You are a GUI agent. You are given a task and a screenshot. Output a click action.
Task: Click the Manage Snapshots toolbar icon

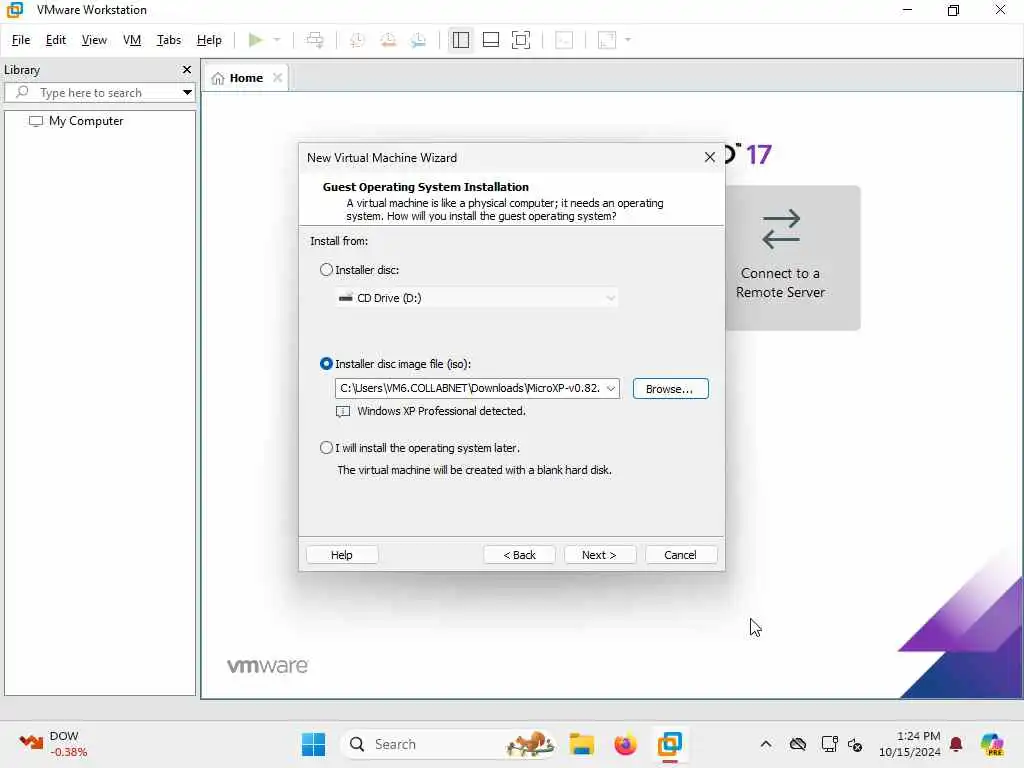click(419, 40)
